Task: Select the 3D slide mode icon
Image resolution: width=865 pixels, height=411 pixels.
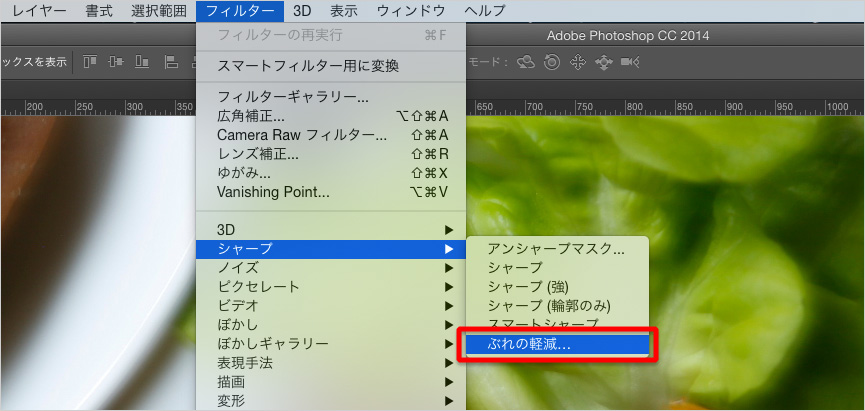Action: [x=604, y=62]
